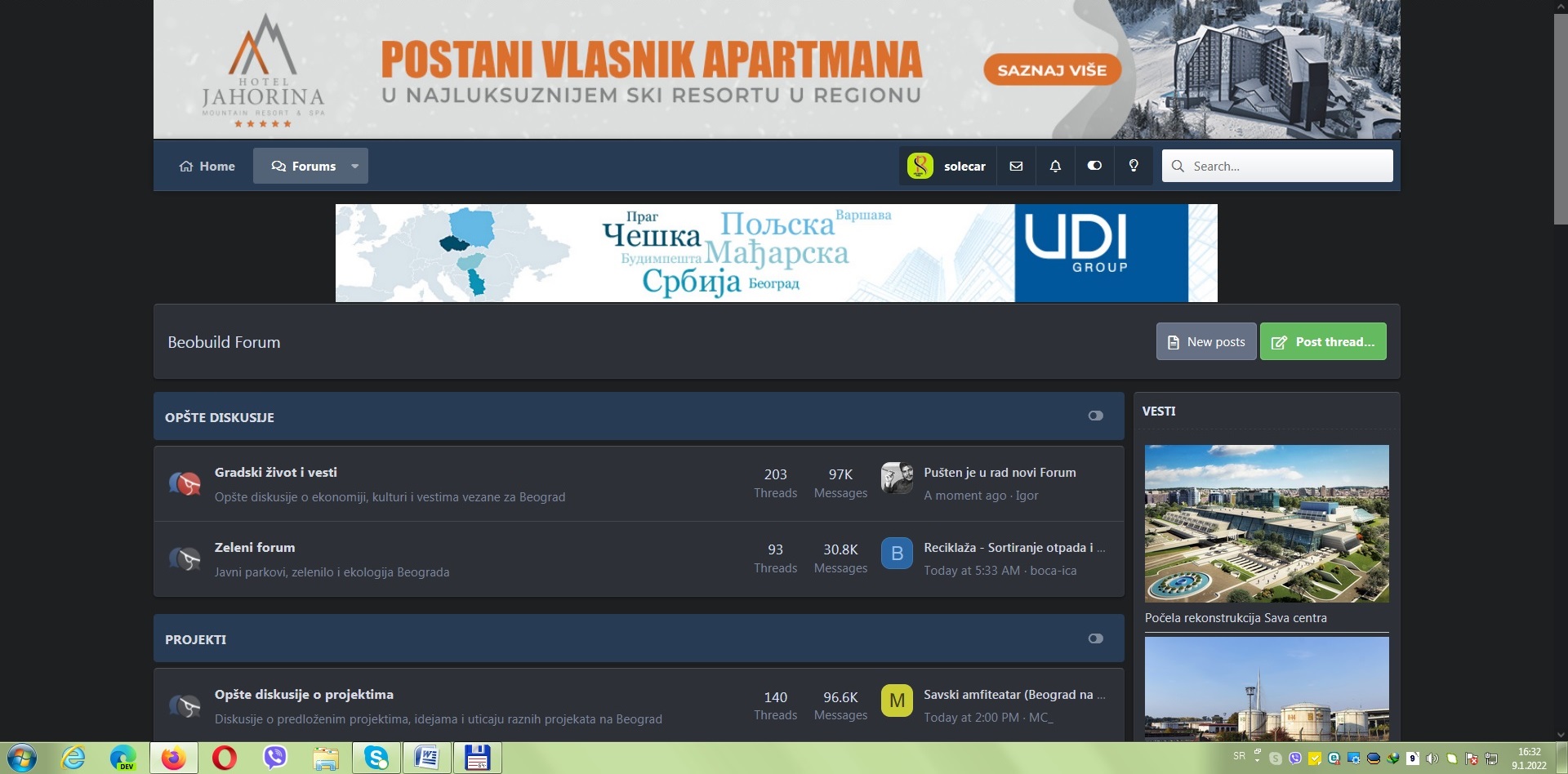
Task: Click the solecar user avatar
Action: pyautogui.click(x=920, y=166)
